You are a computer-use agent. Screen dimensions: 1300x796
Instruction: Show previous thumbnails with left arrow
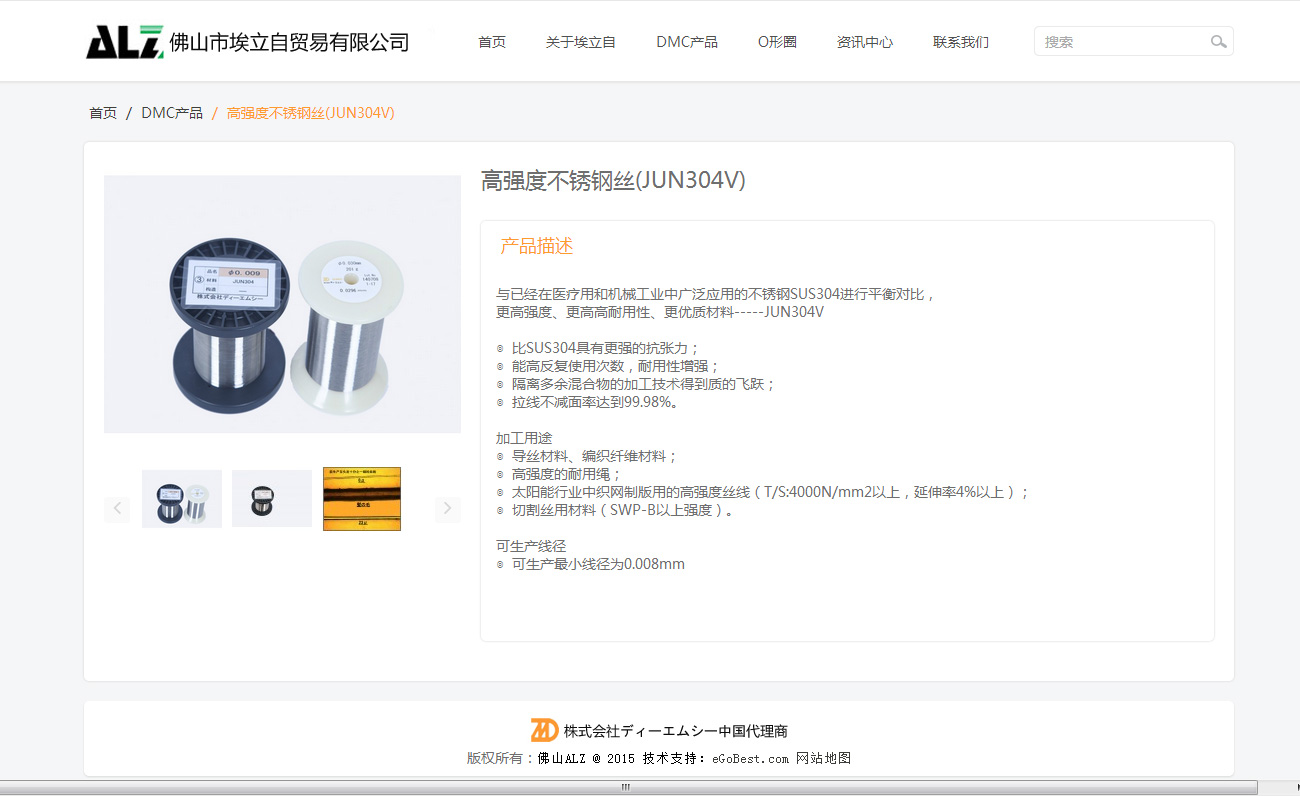pyautogui.click(x=117, y=508)
